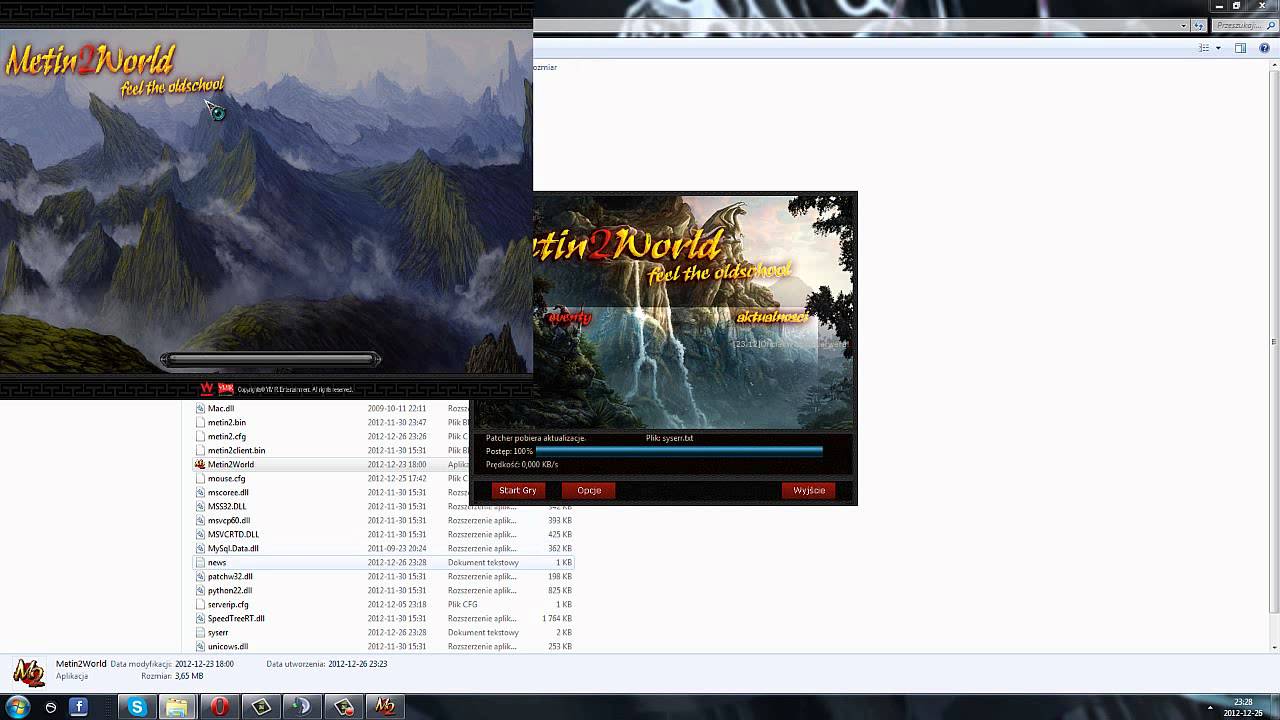Open the view options dropdown arrow
This screenshot has width=1280, height=720.
point(1218,48)
